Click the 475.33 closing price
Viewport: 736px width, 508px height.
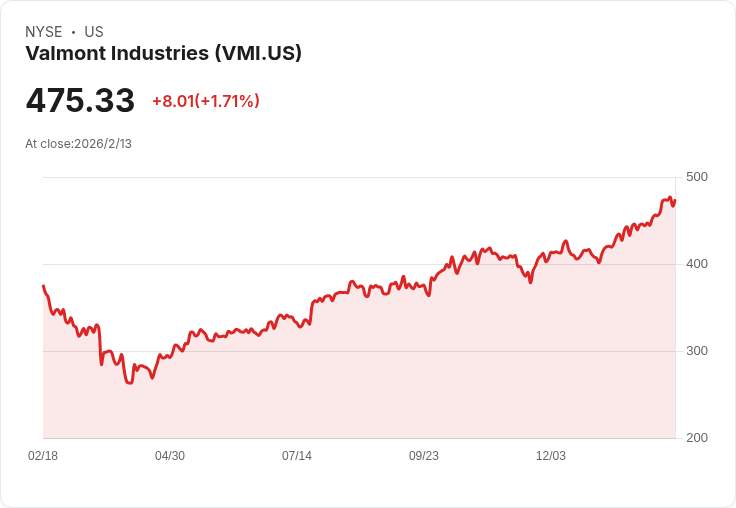point(80,101)
